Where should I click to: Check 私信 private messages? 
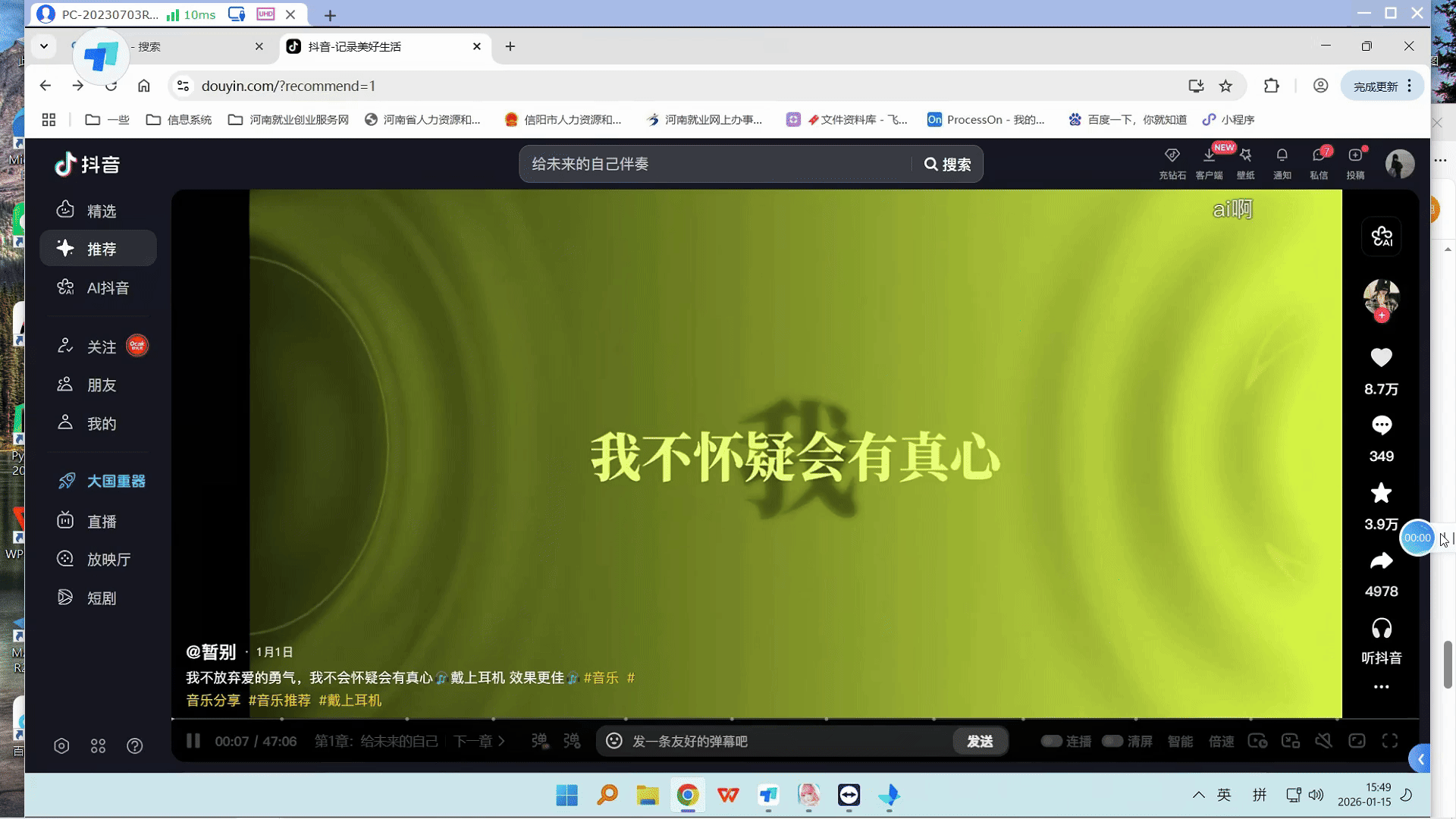pyautogui.click(x=1319, y=162)
